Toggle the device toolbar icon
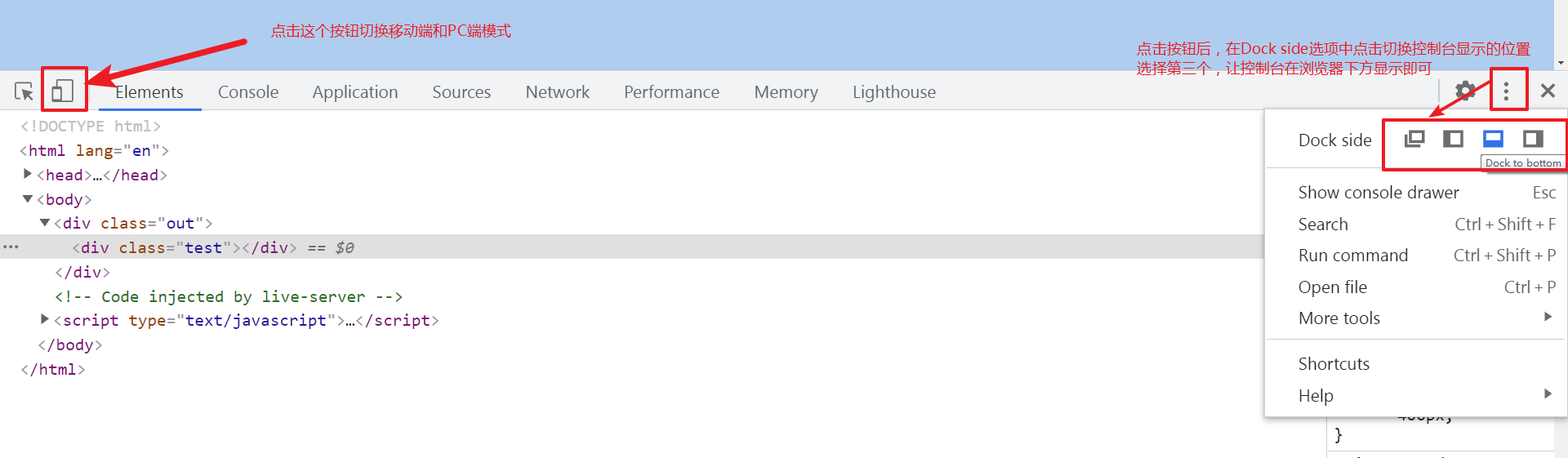 click(62, 91)
